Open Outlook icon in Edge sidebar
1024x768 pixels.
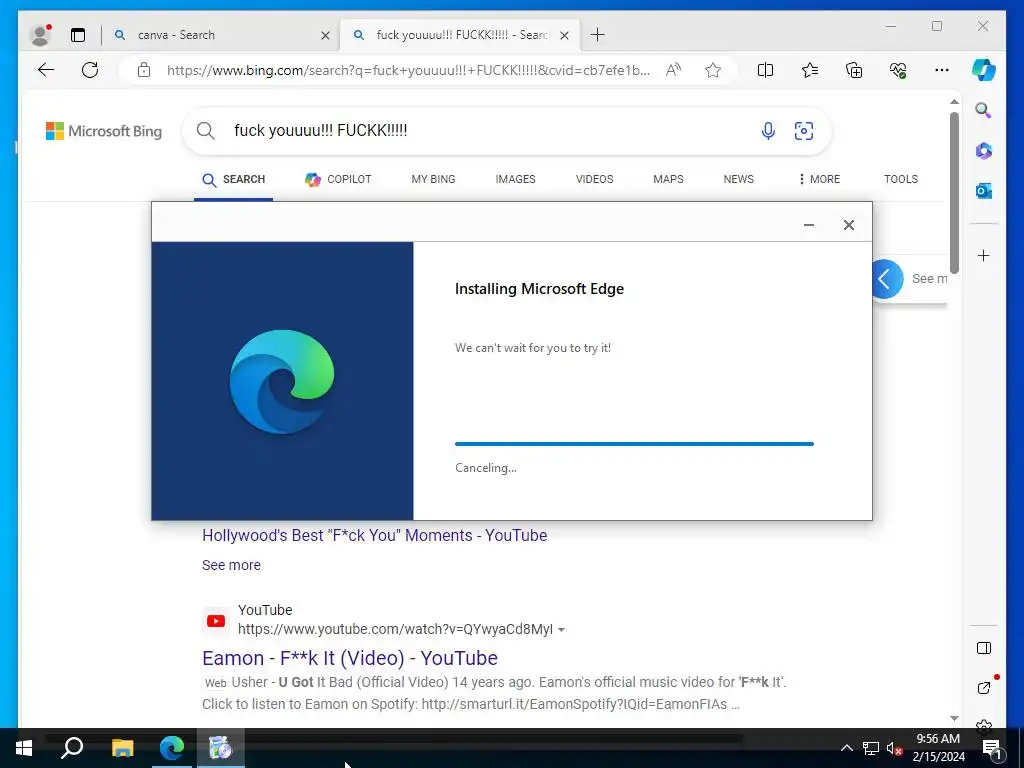(x=984, y=191)
